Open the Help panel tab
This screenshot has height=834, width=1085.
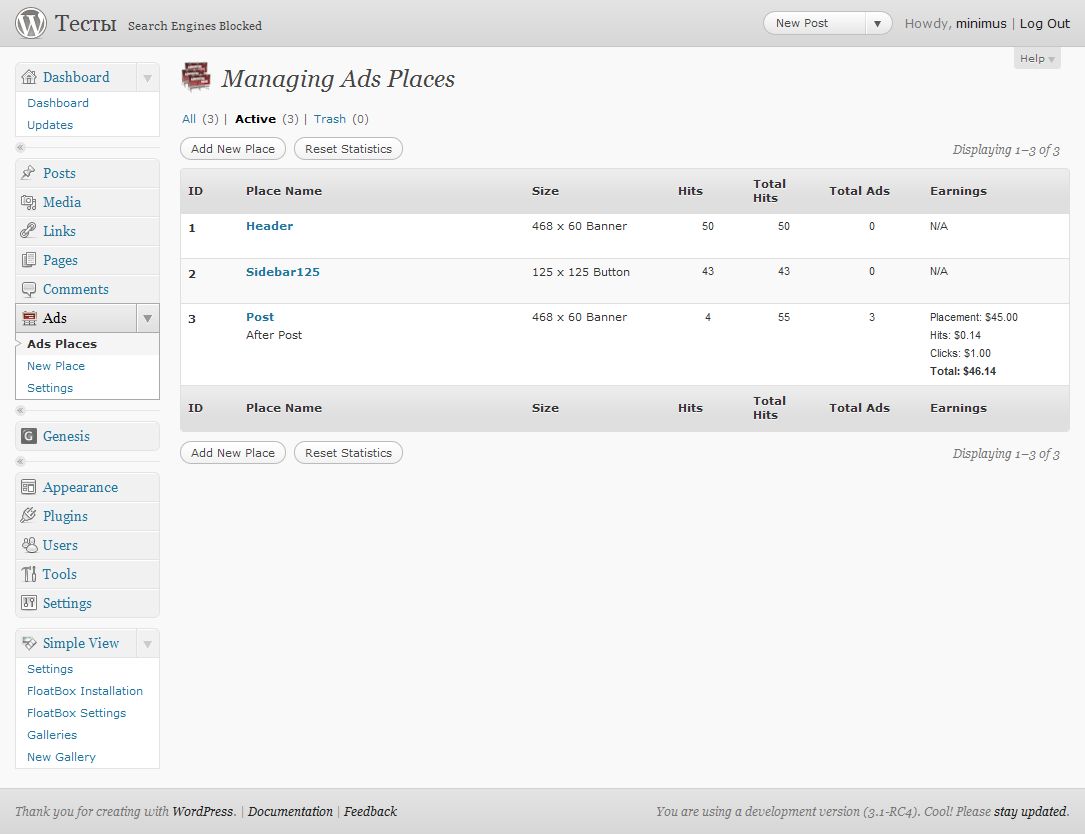(1037, 59)
